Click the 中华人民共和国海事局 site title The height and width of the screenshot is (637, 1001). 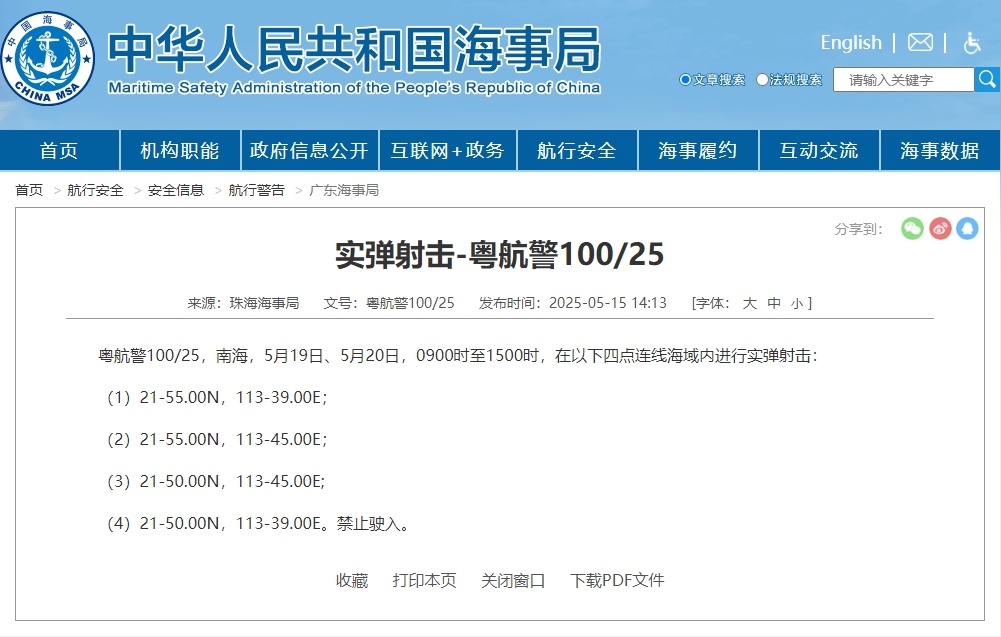(x=354, y=50)
